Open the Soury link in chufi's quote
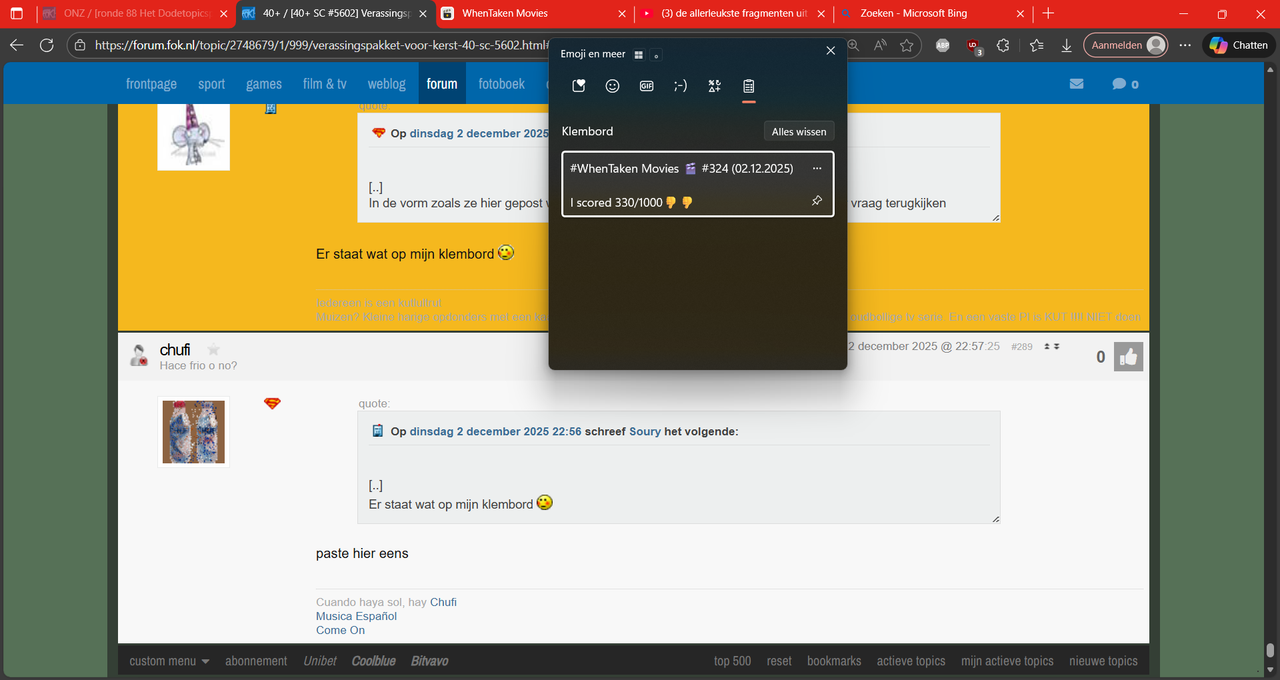 click(x=645, y=431)
